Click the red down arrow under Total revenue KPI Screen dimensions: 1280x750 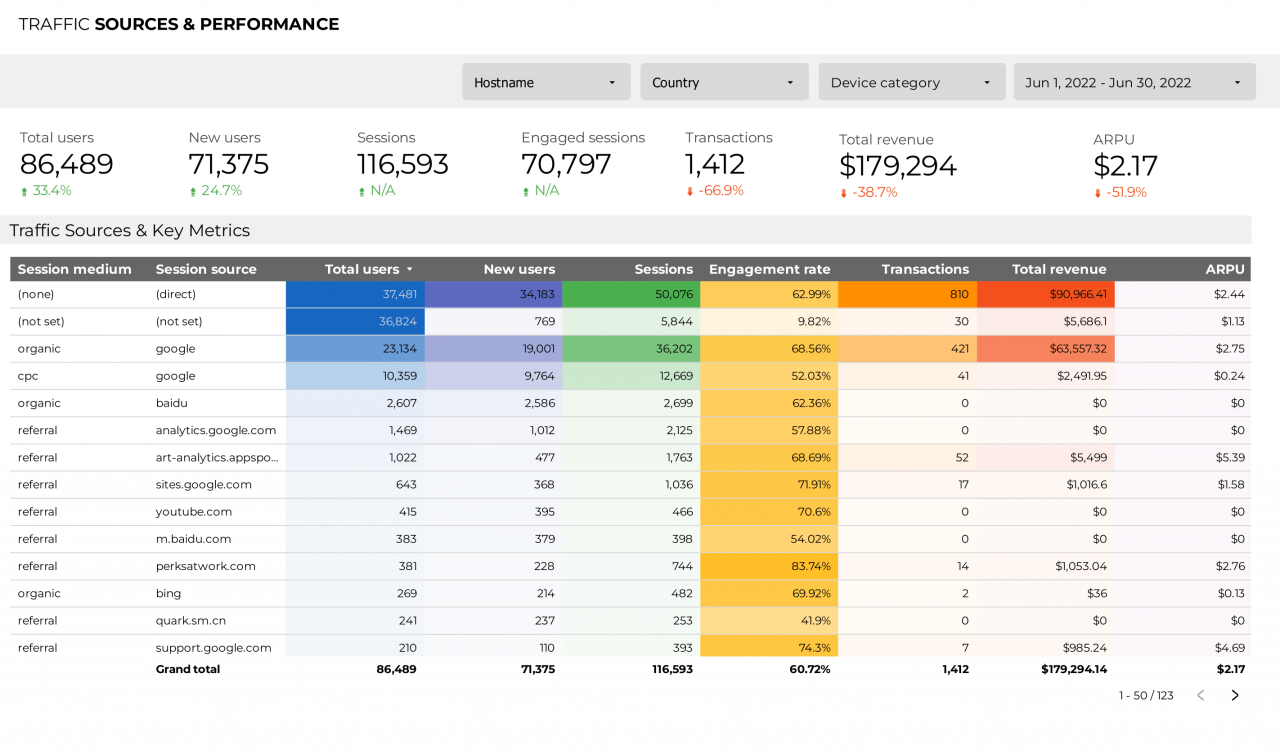[x=845, y=193]
